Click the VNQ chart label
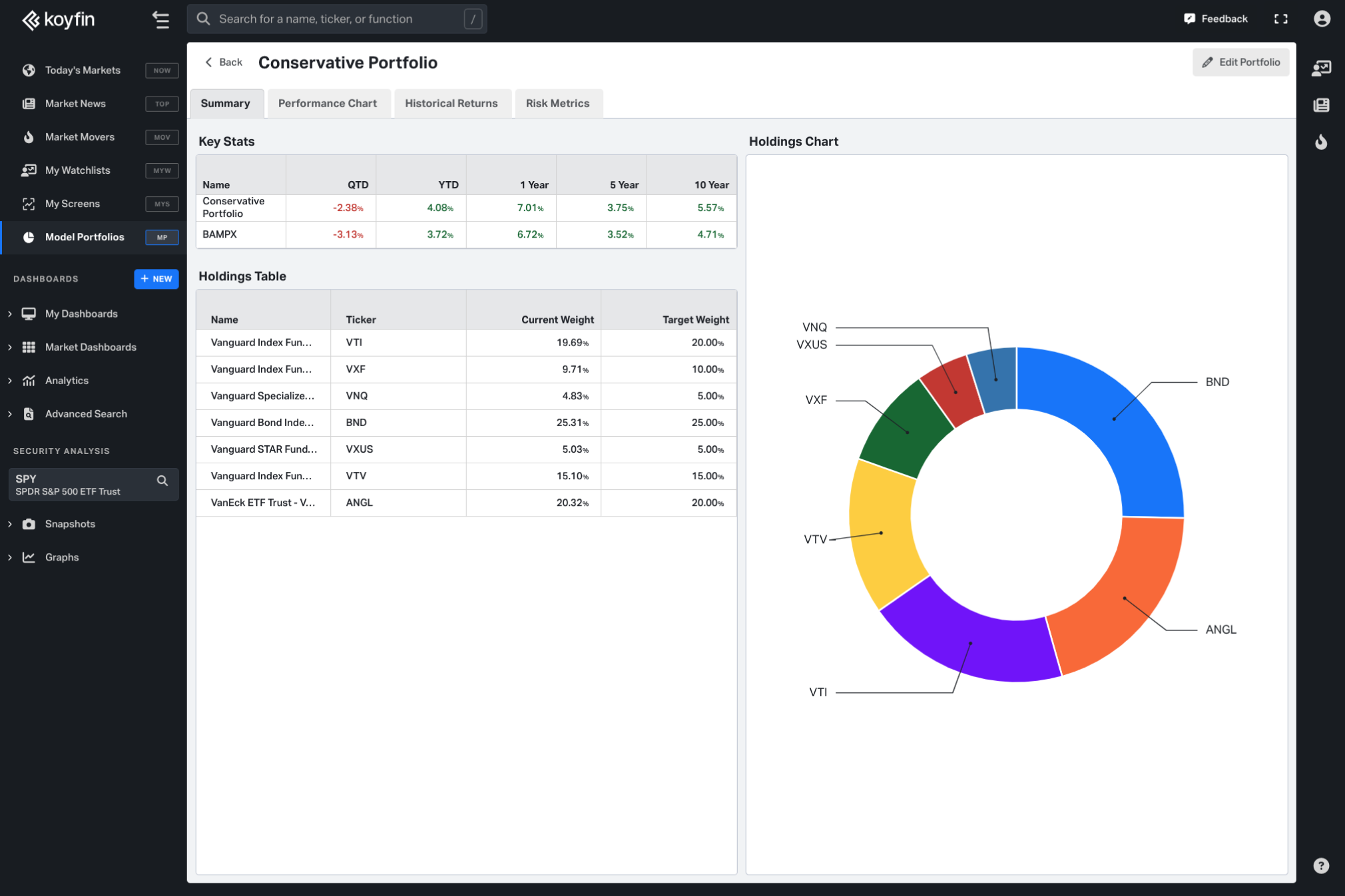The image size is (1345, 896). pos(814,328)
